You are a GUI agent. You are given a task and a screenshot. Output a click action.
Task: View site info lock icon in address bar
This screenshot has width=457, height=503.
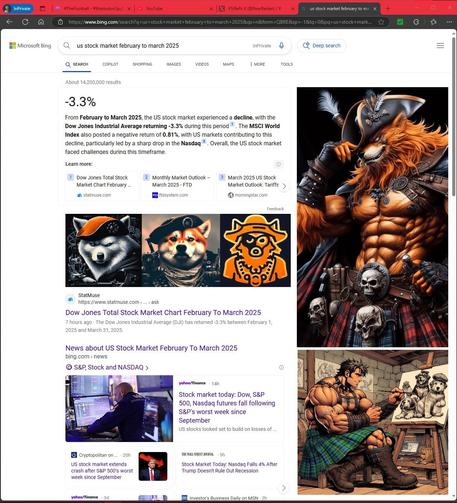point(60,22)
